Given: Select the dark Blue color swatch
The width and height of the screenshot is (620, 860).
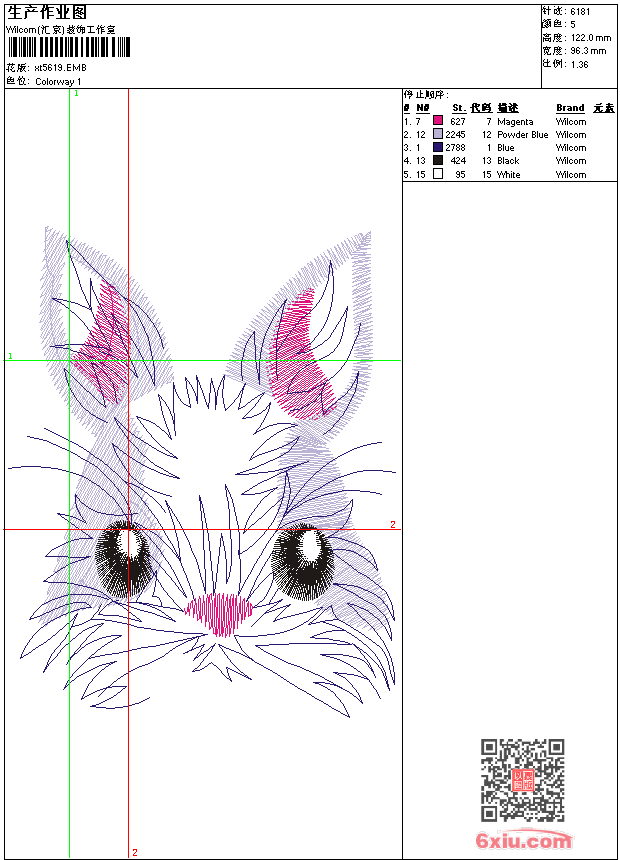Looking at the screenshot, I should [x=438, y=147].
